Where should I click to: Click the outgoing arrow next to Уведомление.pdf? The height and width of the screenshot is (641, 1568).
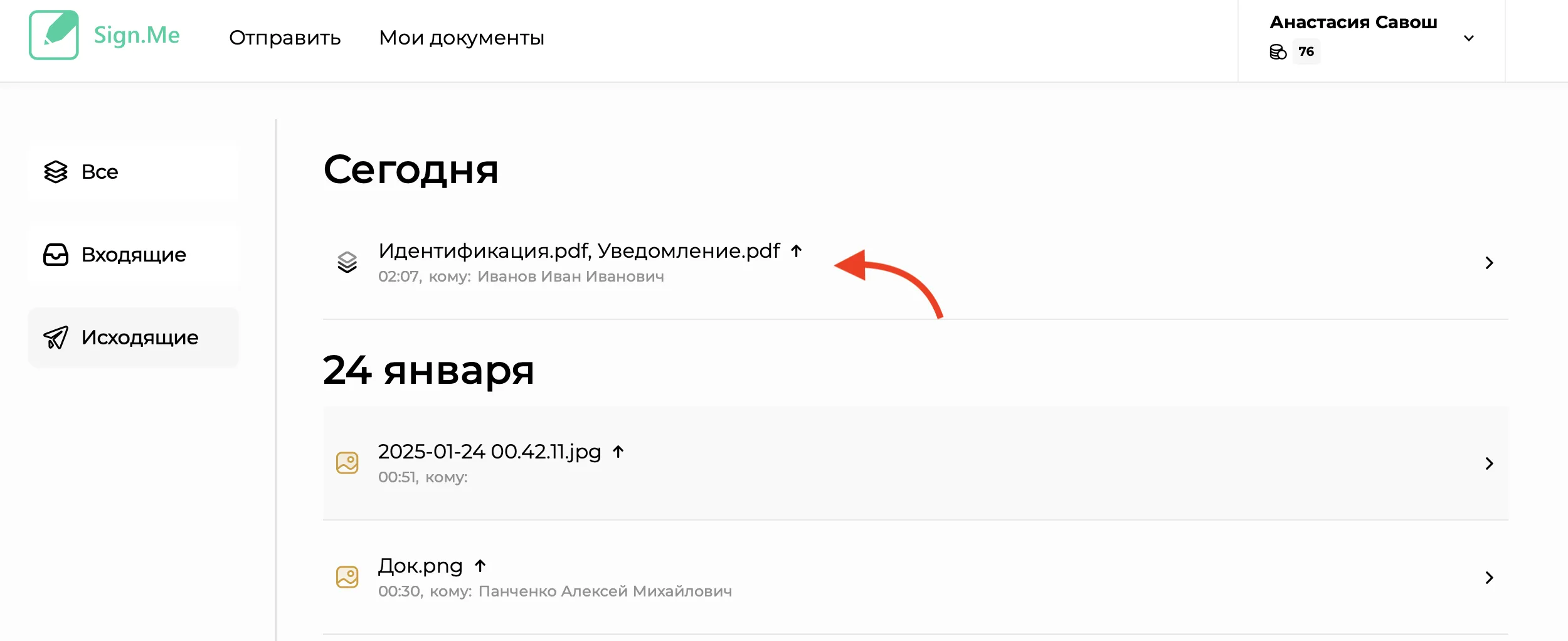797,251
